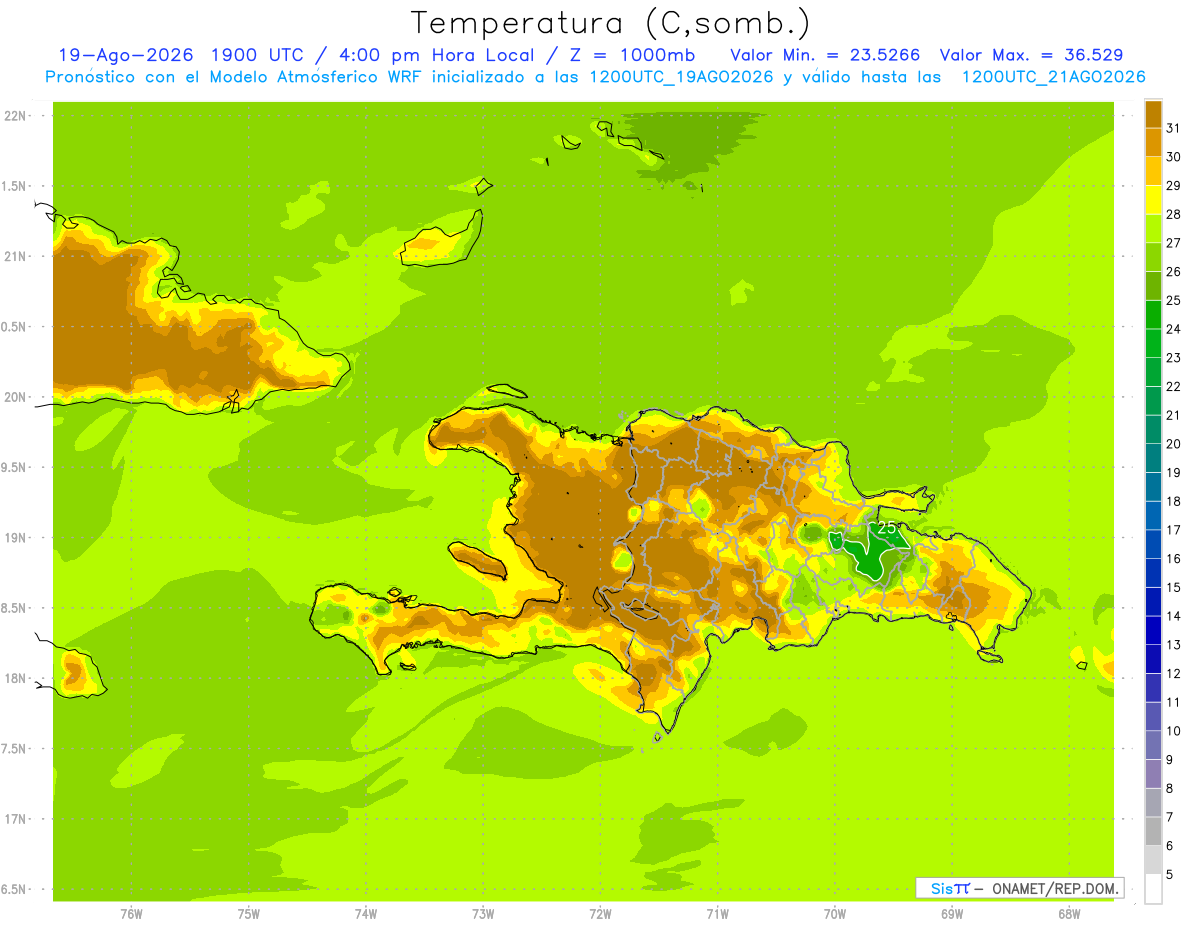
Task: Click the '19N' latitude axis label
Action: tap(15, 538)
